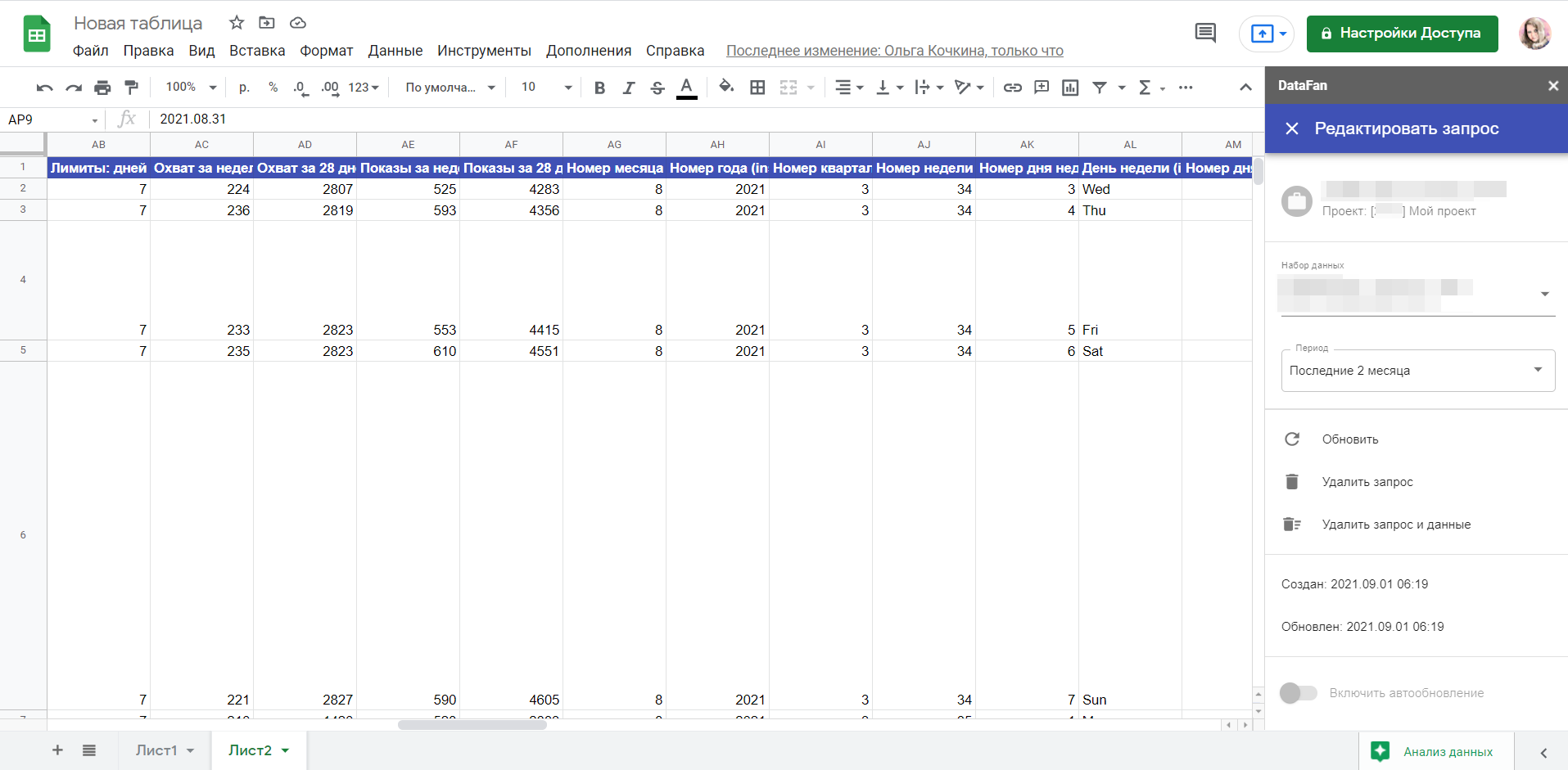1568x770 pixels.
Task: Expand the Период dropdown
Action: tap(1417, 371)
